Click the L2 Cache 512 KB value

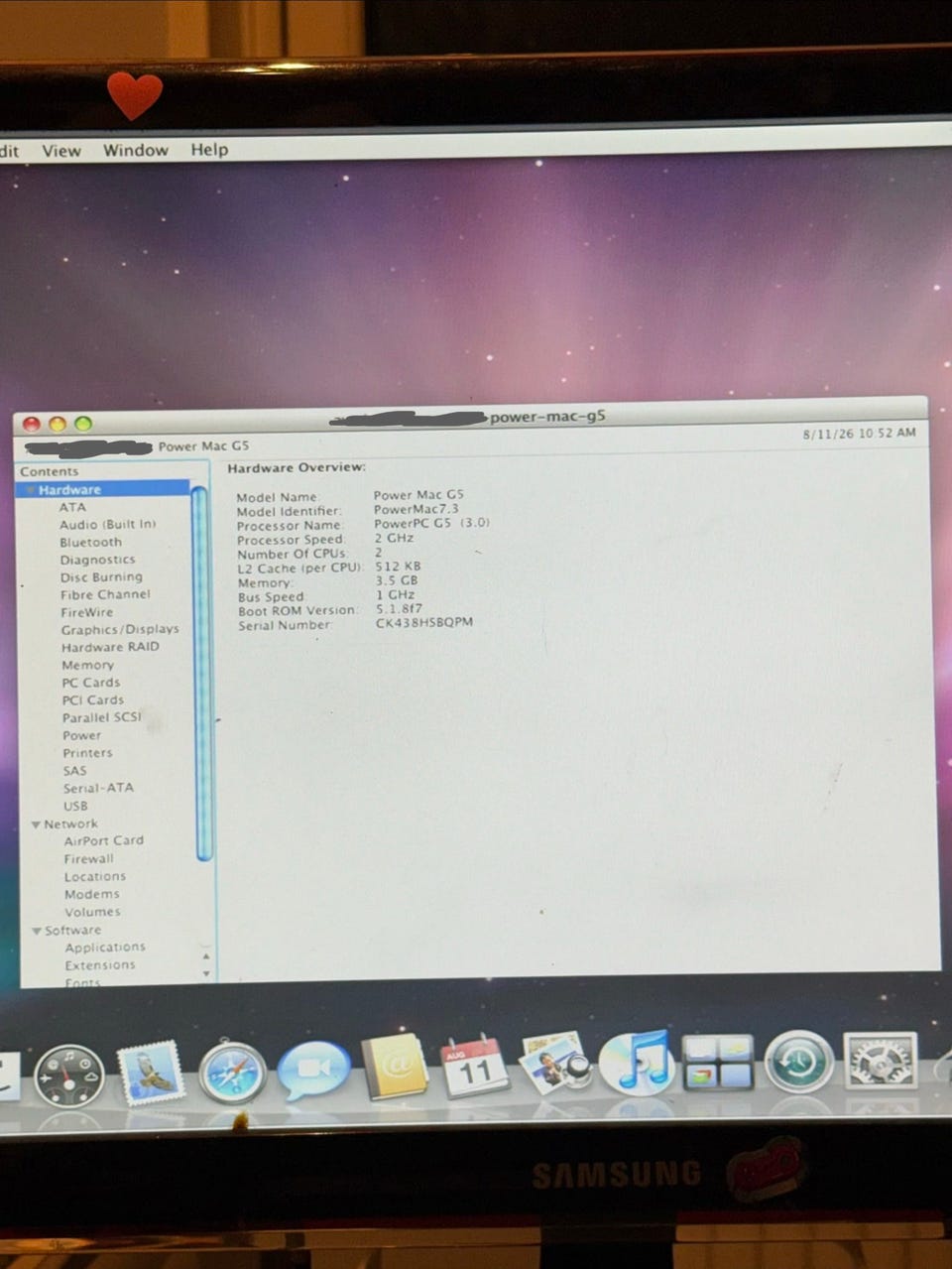point(398,567)
